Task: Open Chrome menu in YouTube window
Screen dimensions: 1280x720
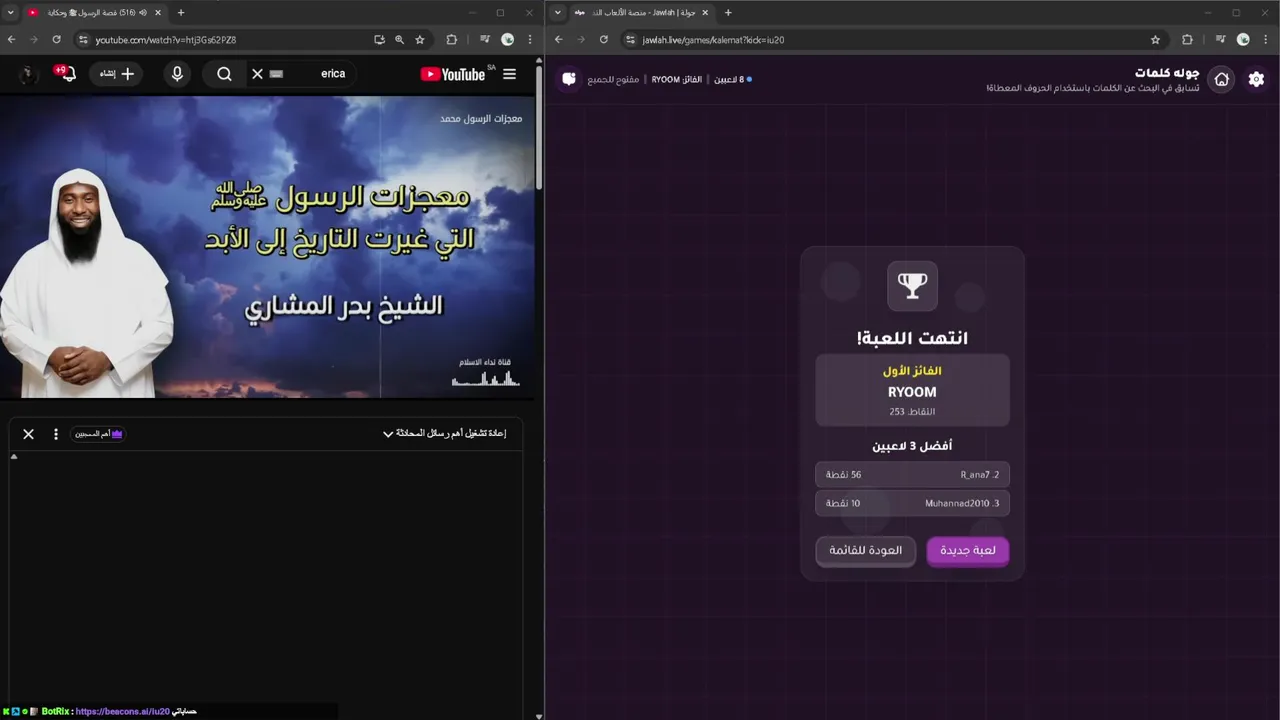Action: (530, 40)
